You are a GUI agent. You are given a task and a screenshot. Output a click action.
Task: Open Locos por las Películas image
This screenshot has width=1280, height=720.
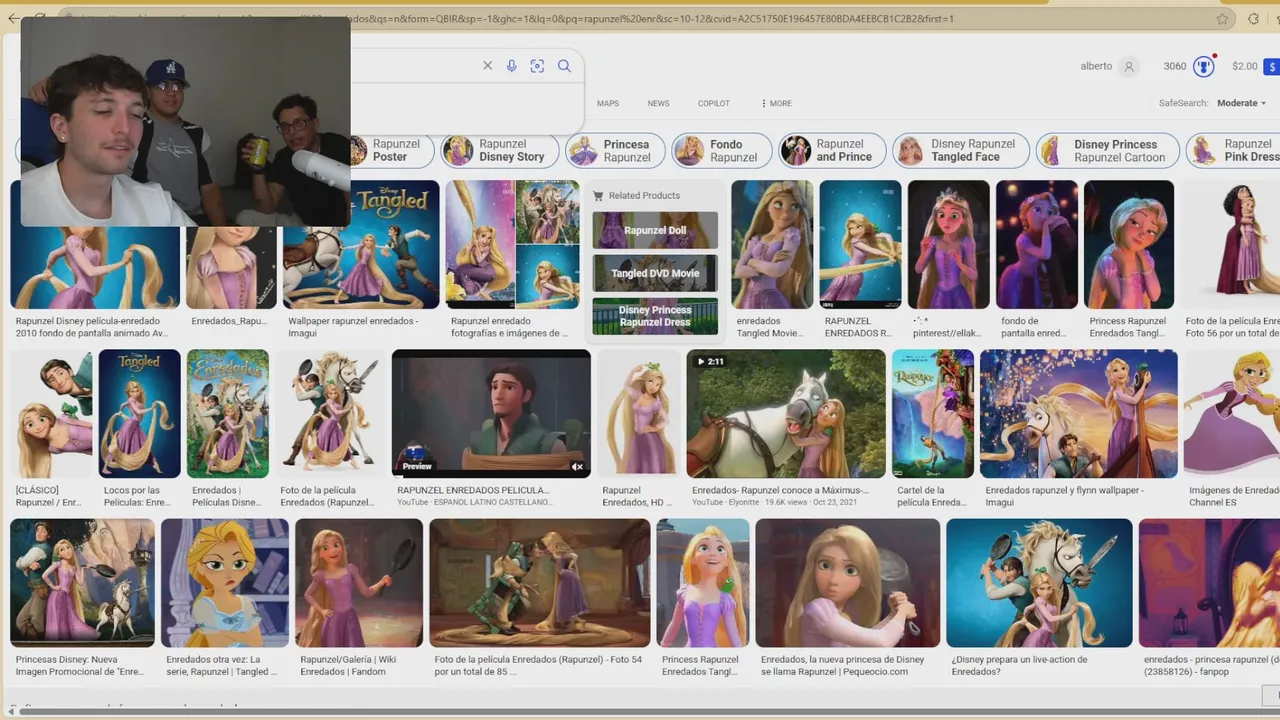(139, 414)
